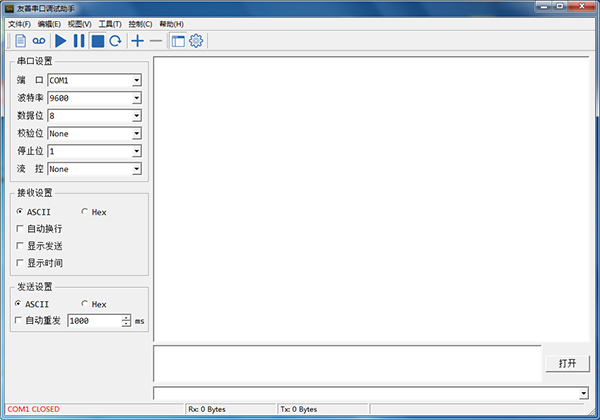Screen dimensions: 600x420
Task: Expand the 校验位 None dropdown
Action: [x=136, y=134]
